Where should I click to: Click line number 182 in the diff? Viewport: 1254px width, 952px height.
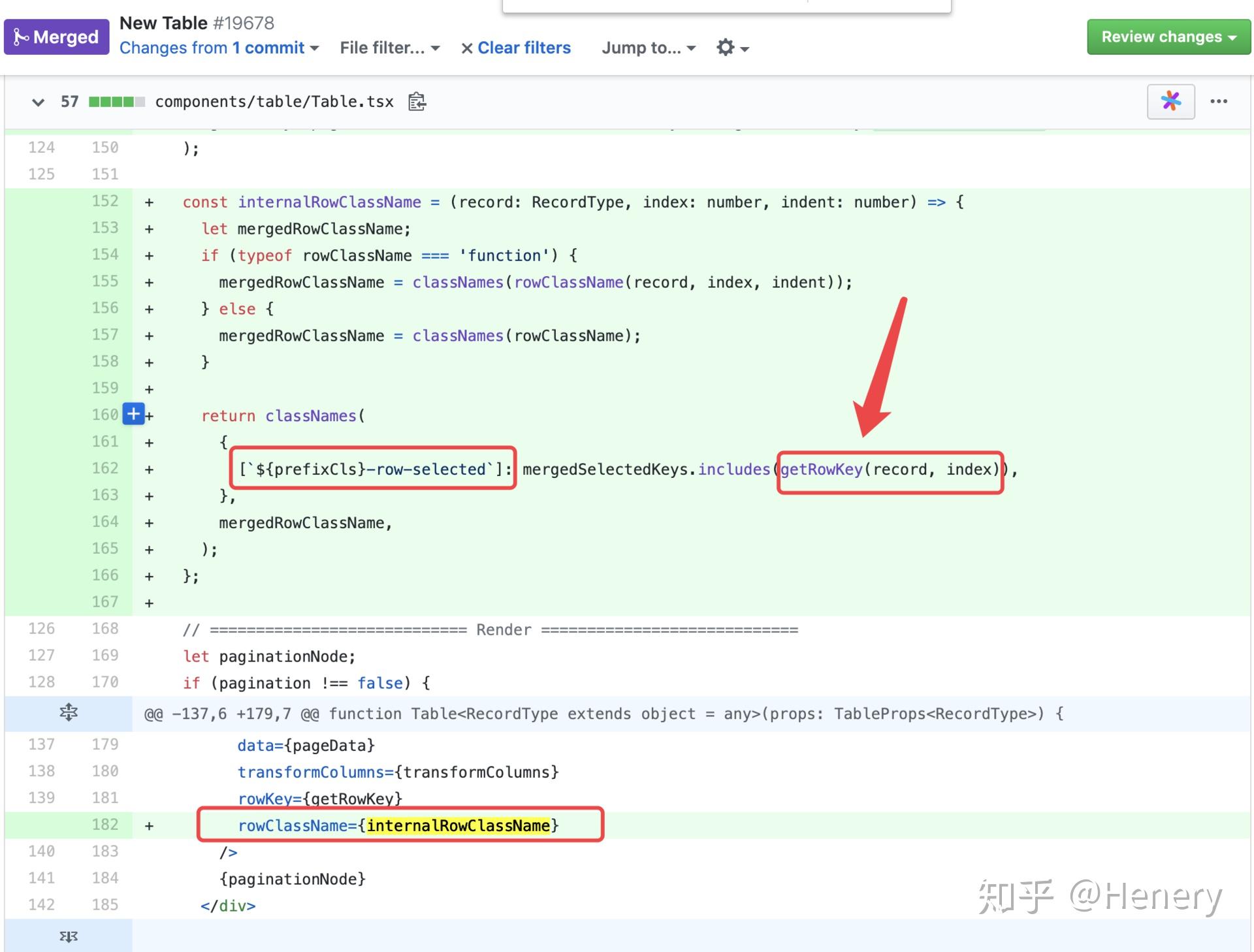pyautogui.click(x=104, y=824)
